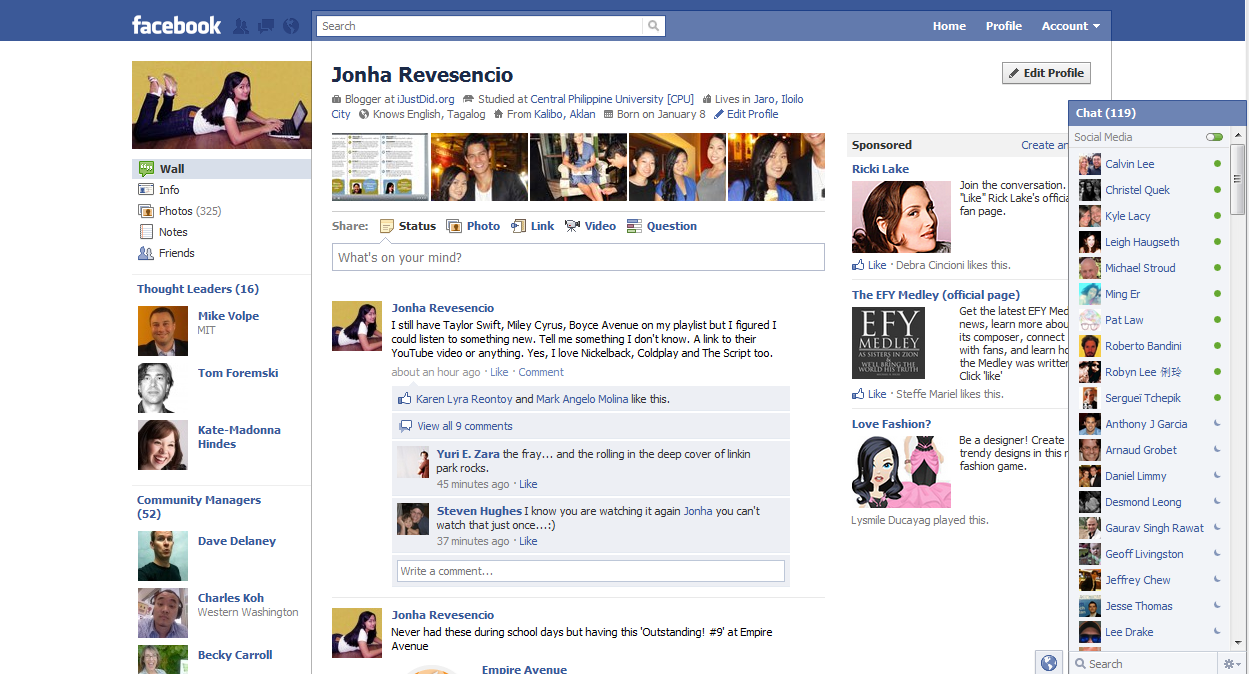Image resolution: width=1249 pixels, height=674 pixels.
Task: Click Jonha's profile picture
Action: click(222, 105)
